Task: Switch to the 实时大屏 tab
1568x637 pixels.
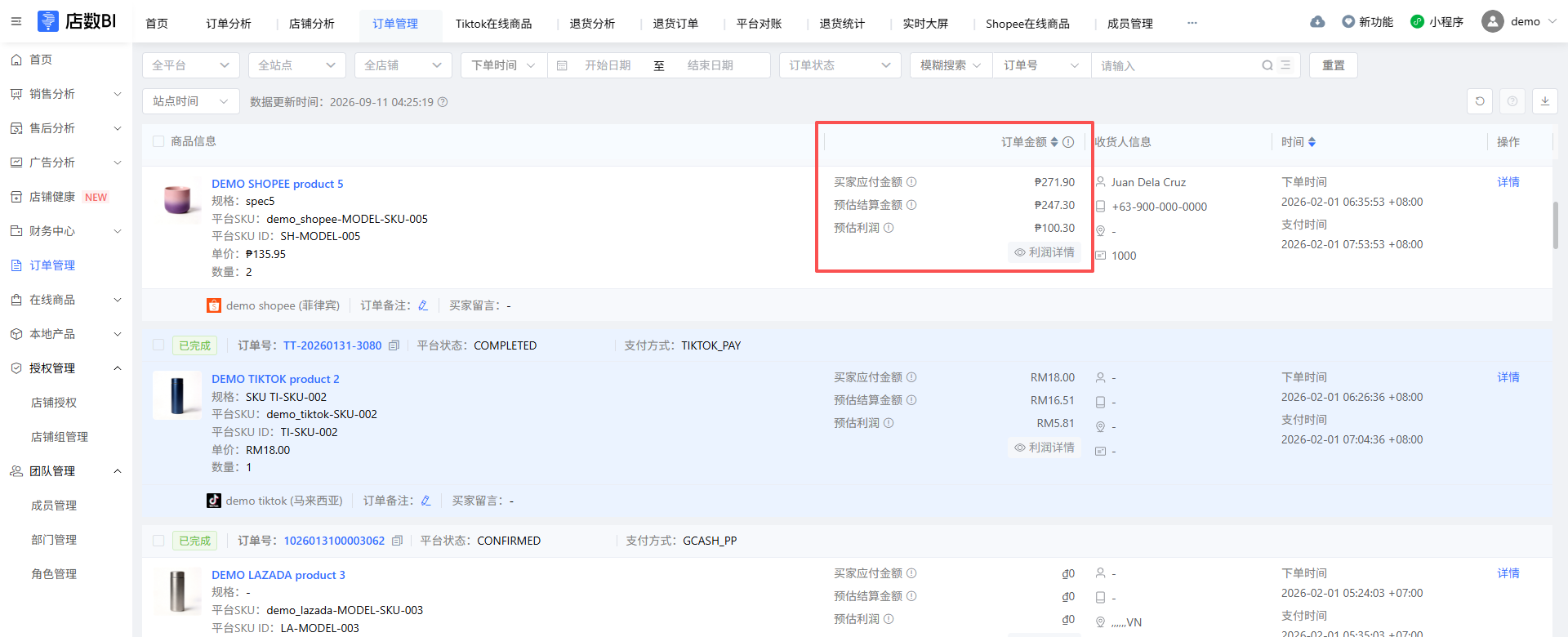Action: pos(925,24)
